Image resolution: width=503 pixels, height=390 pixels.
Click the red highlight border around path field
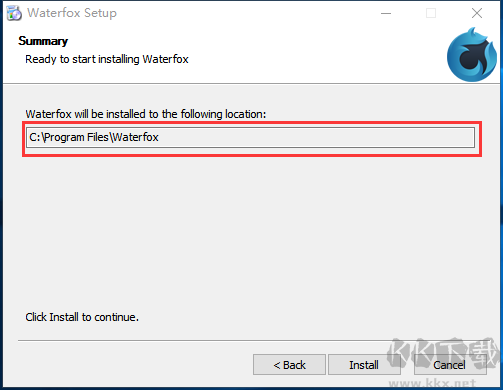[x=252, y=123]
